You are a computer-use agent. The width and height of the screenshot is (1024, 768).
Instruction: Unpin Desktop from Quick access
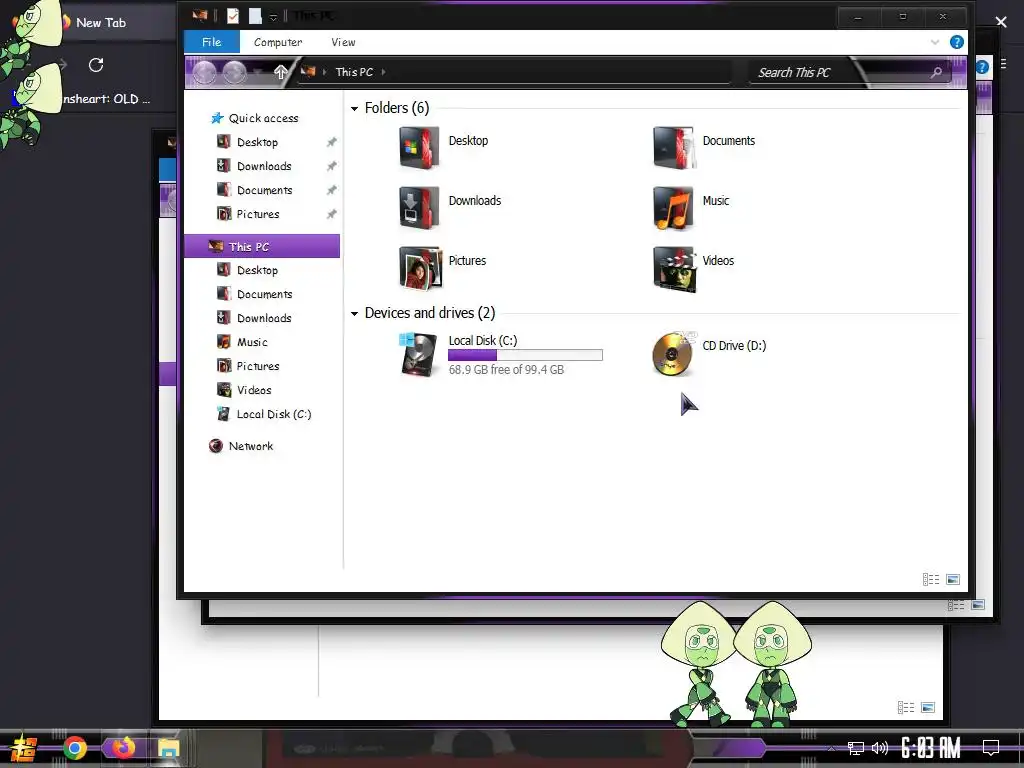tap(332, 142)
